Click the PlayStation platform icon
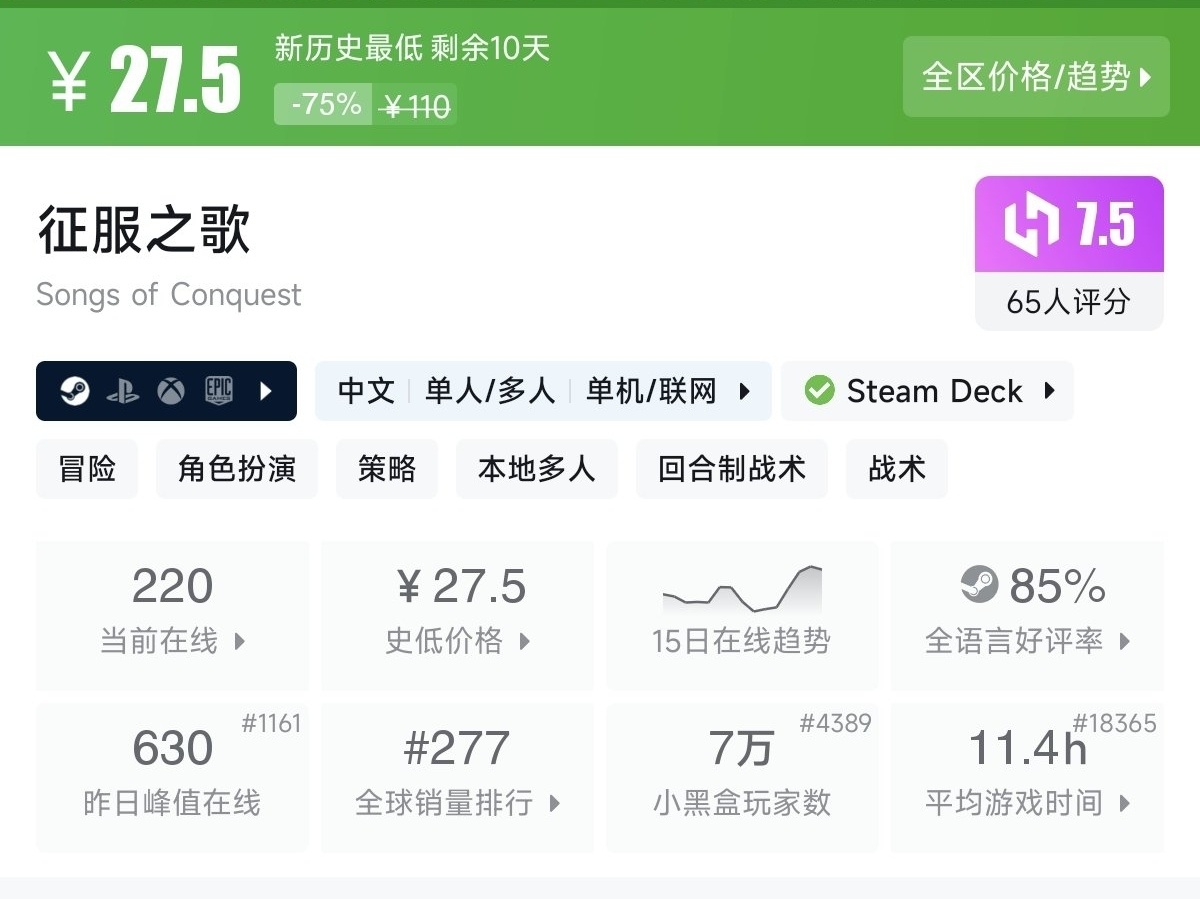1200x899 pixels. click(x=123, y=391)
